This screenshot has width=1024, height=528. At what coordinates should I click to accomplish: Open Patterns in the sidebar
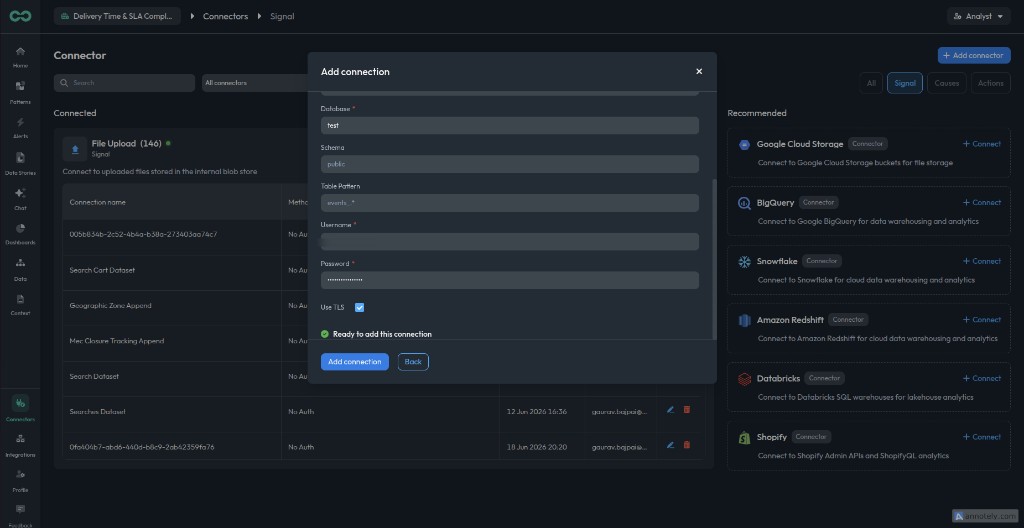tap(20, 92)
